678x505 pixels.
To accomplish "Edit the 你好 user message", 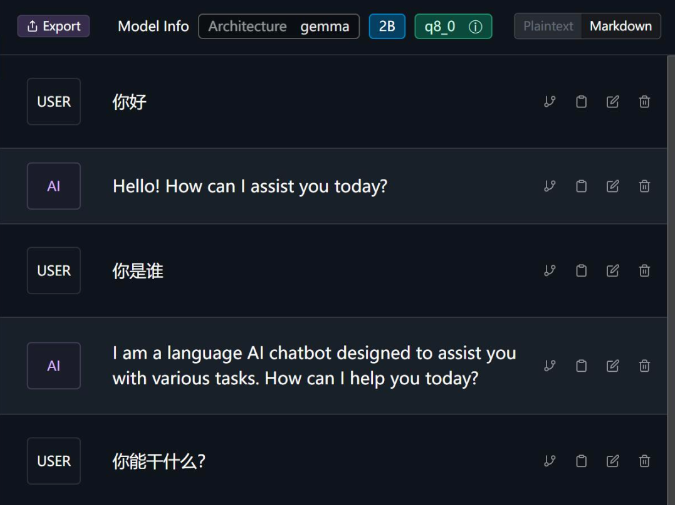I will point(613,102).
